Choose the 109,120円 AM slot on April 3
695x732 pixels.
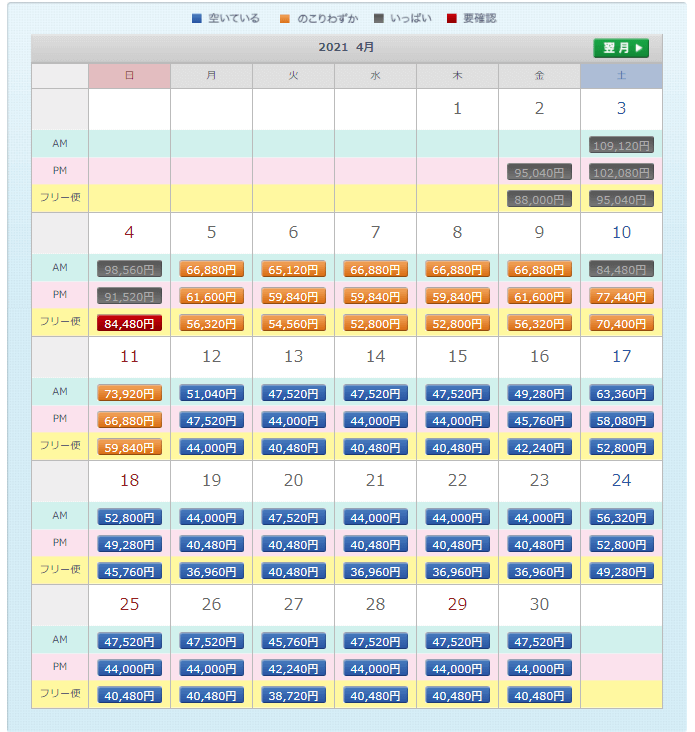621,145
